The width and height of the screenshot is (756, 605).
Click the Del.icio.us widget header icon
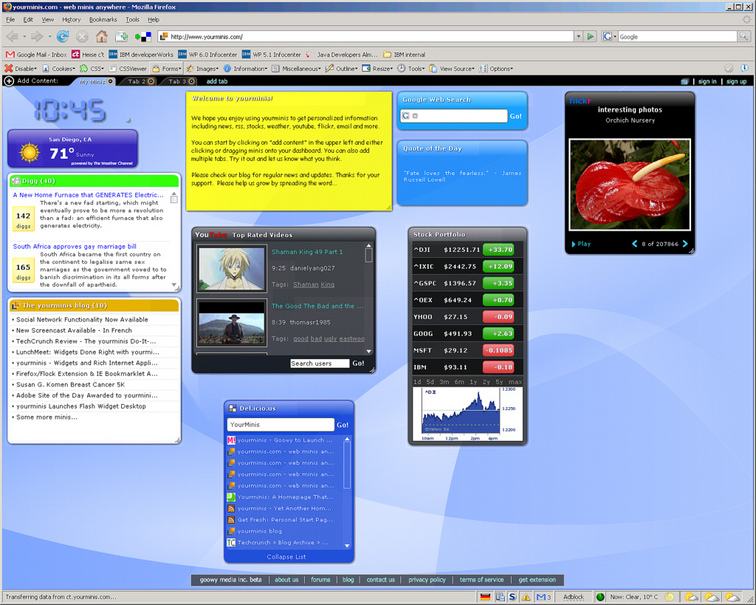pyautogui.click(x=232, y=408)
